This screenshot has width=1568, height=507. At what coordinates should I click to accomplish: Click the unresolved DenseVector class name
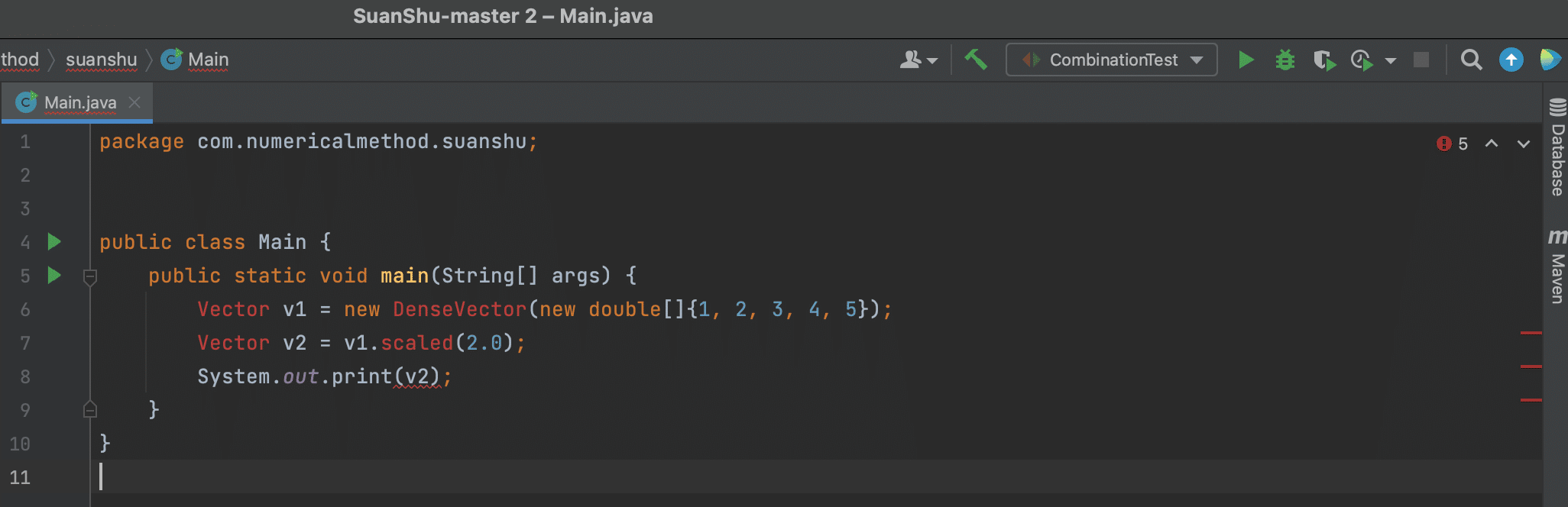(x=459, y=309)
